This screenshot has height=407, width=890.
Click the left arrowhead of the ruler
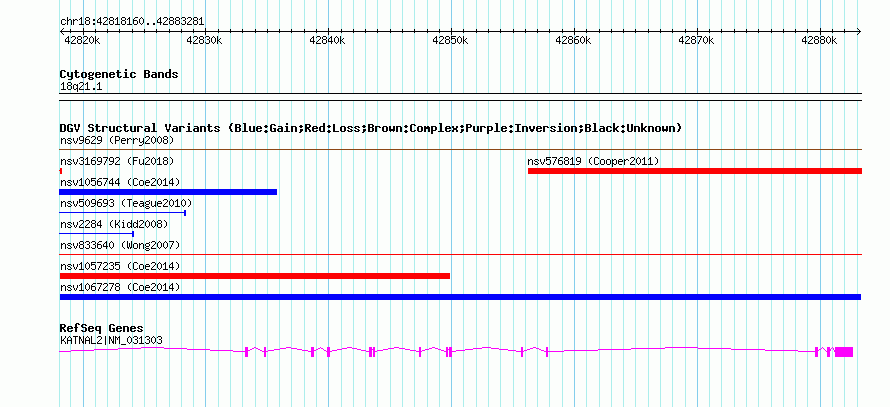62,31
